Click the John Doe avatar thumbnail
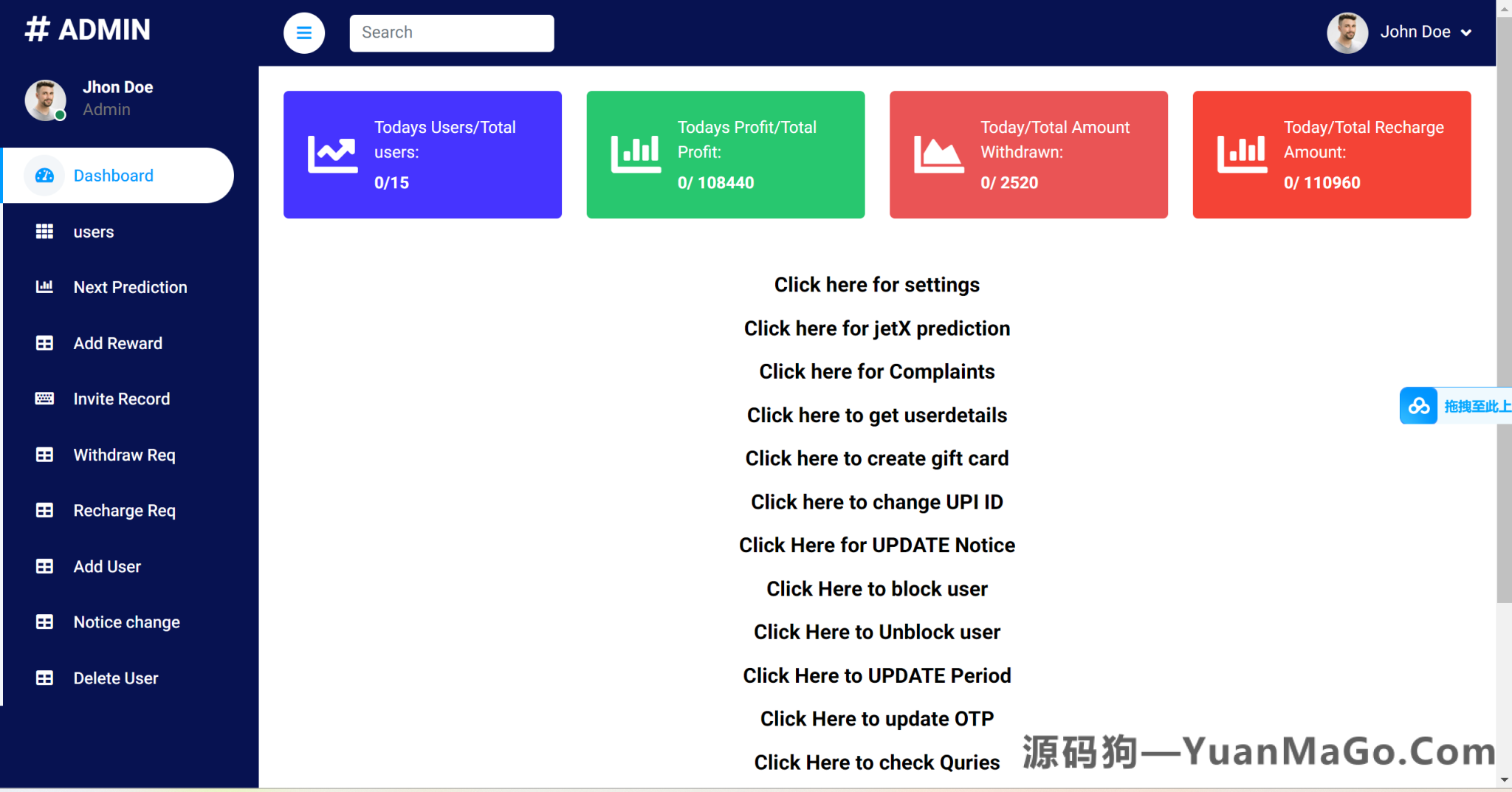Image resolution: width=1512 pixels, height=792 pixels. pyautogui.click(x=1347, y=32)
